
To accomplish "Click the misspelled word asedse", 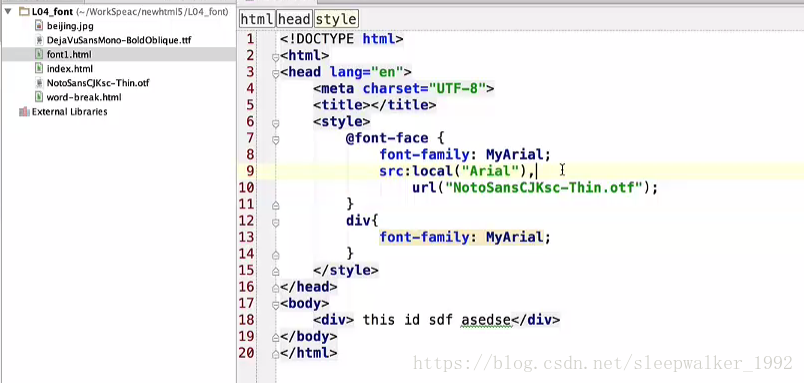I will tap(486, 320).
